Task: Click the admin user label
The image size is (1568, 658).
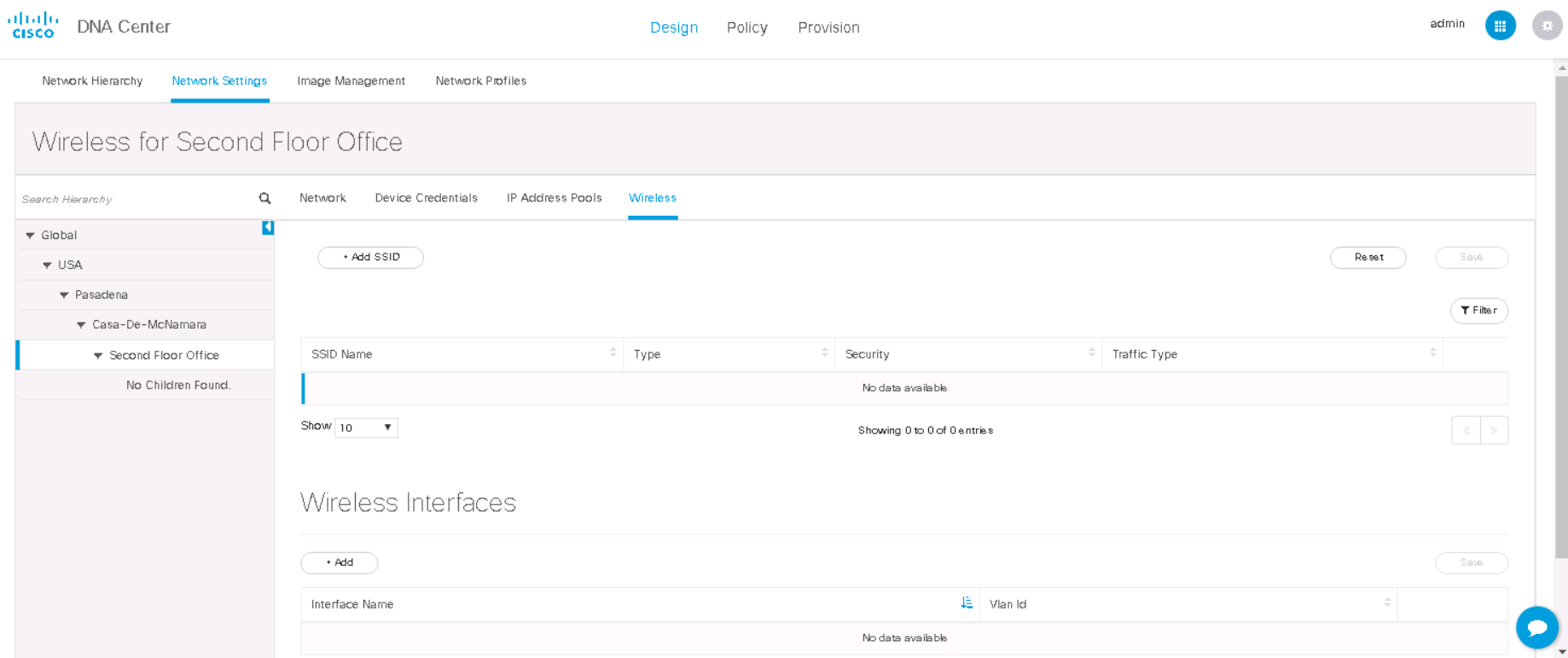Action: point(1447,24)
